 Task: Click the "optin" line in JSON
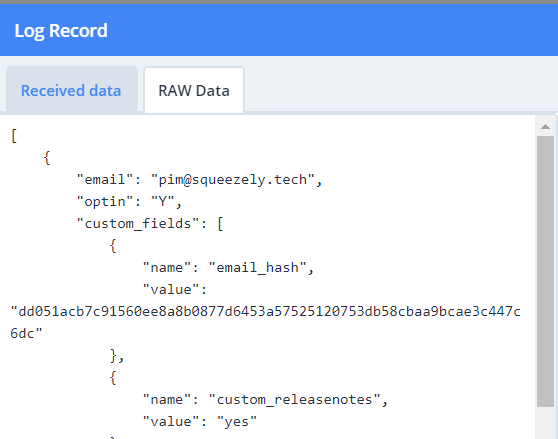(x=130, y=202)
